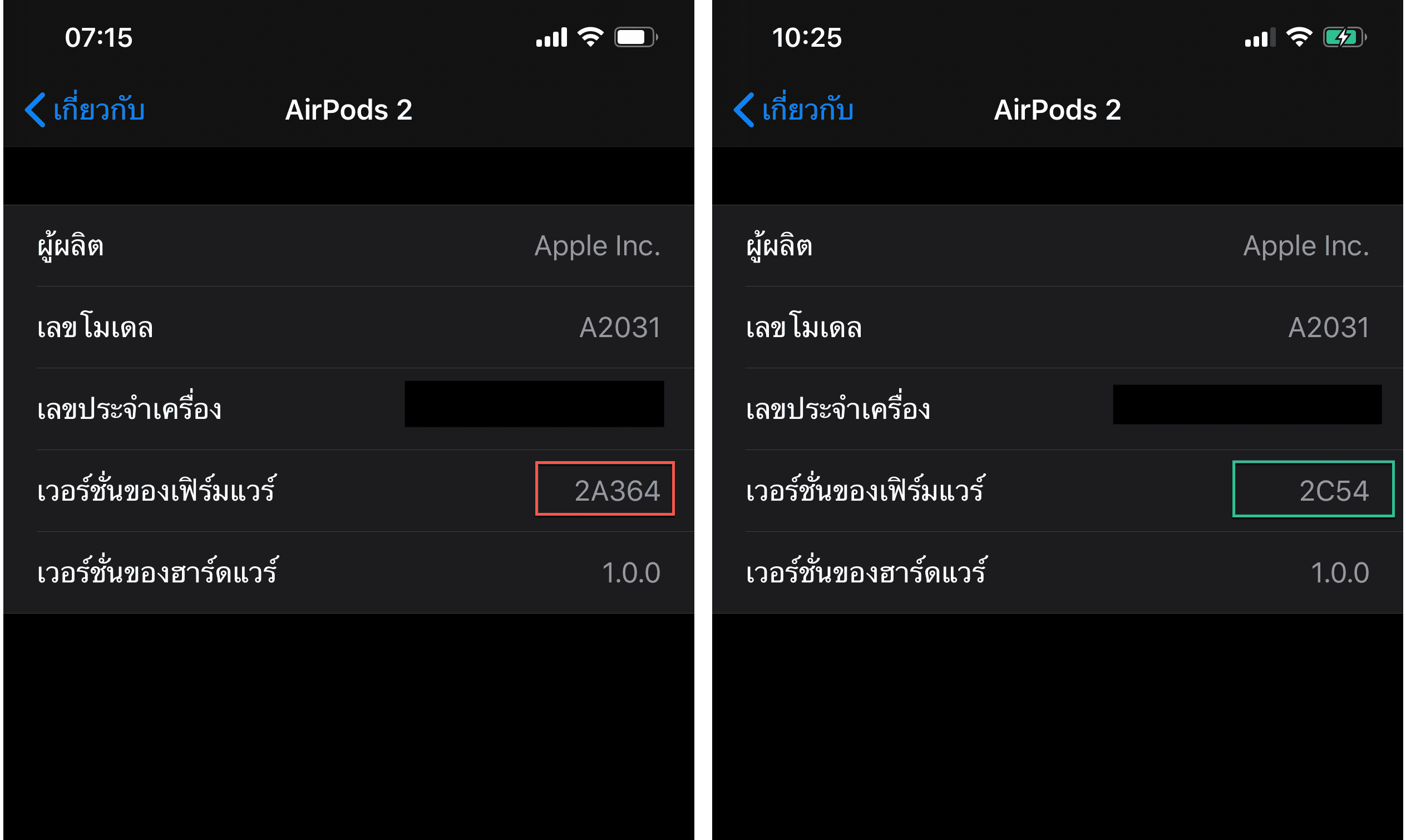This screenshot has width=1406, height=840.
Task: Select the AirPods 2 title on the left
Action: [348, 110]
